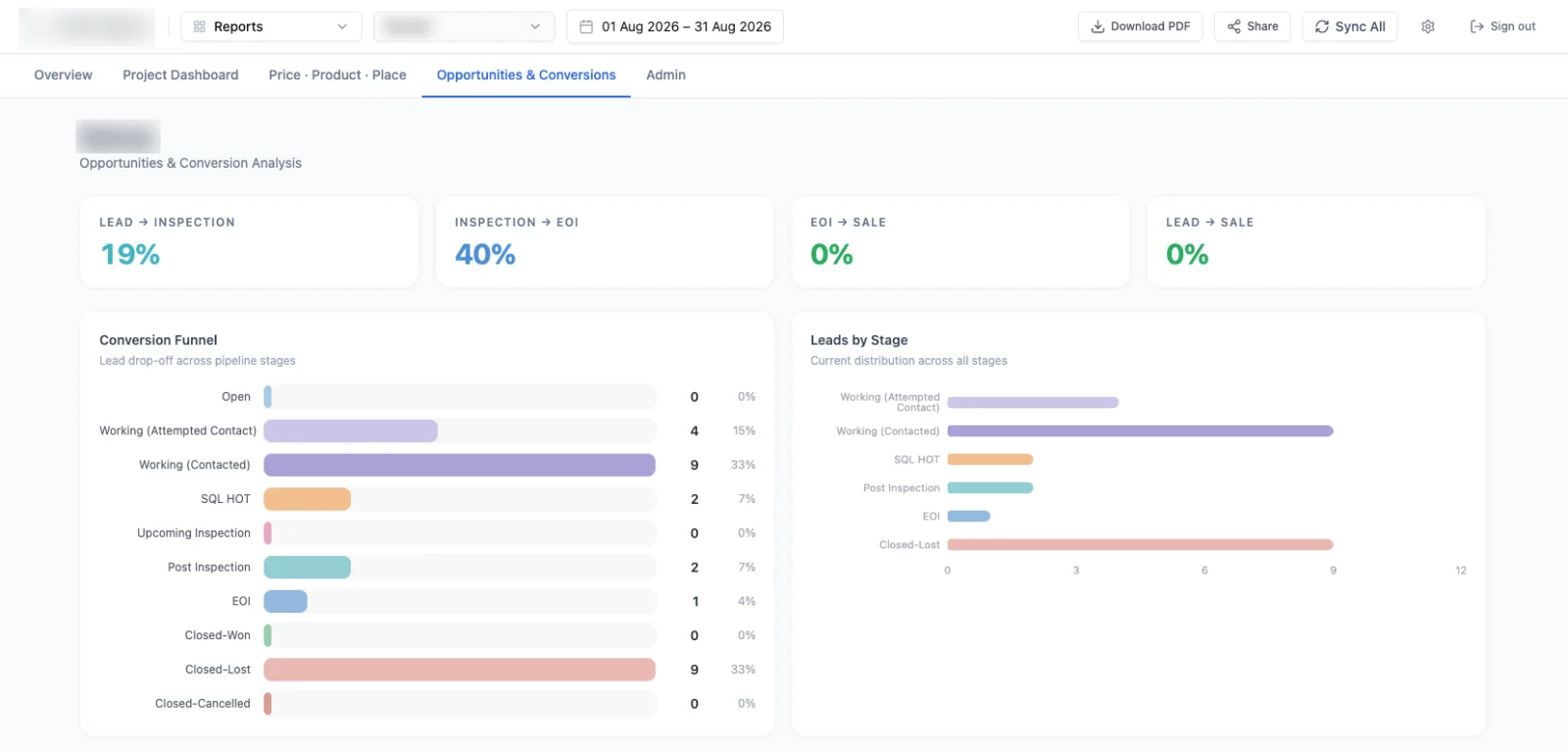The width and height of the screenshot is (1568, 752).
Task: Click Working (Contacted) bar in Leads by Stage
Action: click(x=1140, y=430)
